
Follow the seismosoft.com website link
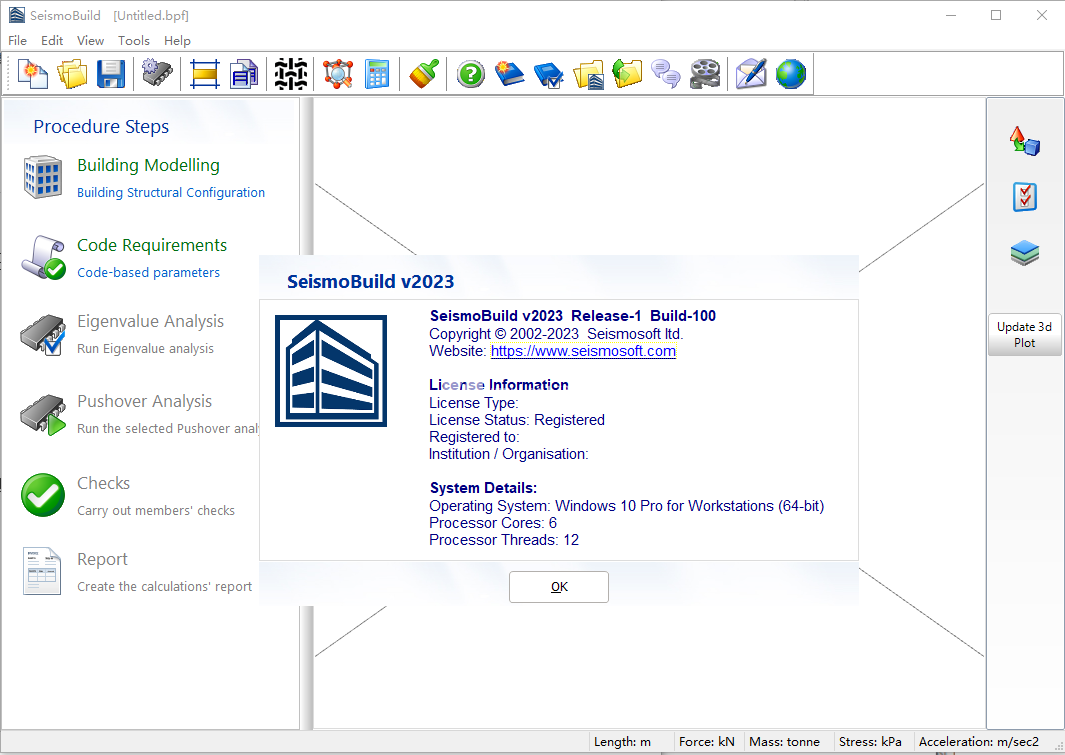coord(583,351)
